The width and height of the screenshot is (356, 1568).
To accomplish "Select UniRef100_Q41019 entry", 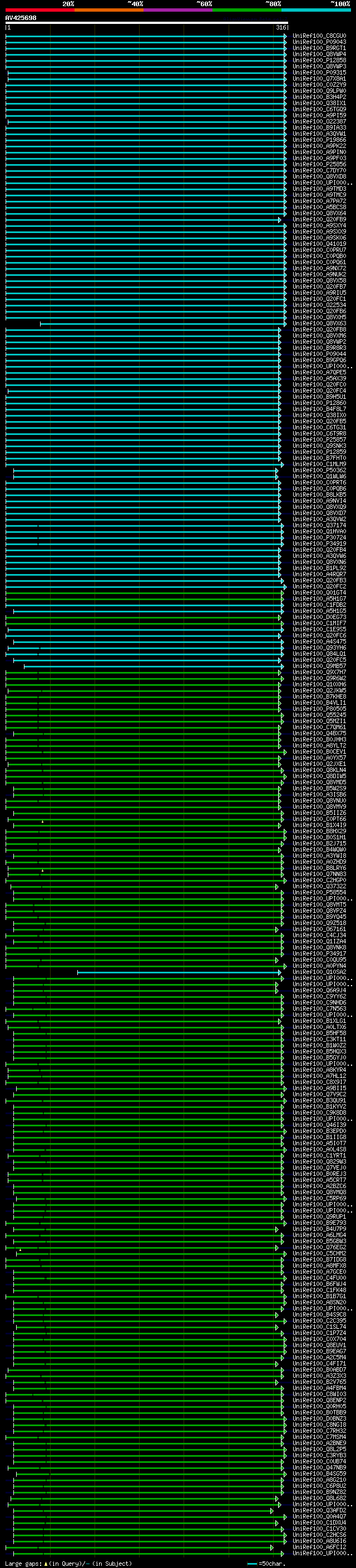I will pyautogui.click(x=319, y=244).
